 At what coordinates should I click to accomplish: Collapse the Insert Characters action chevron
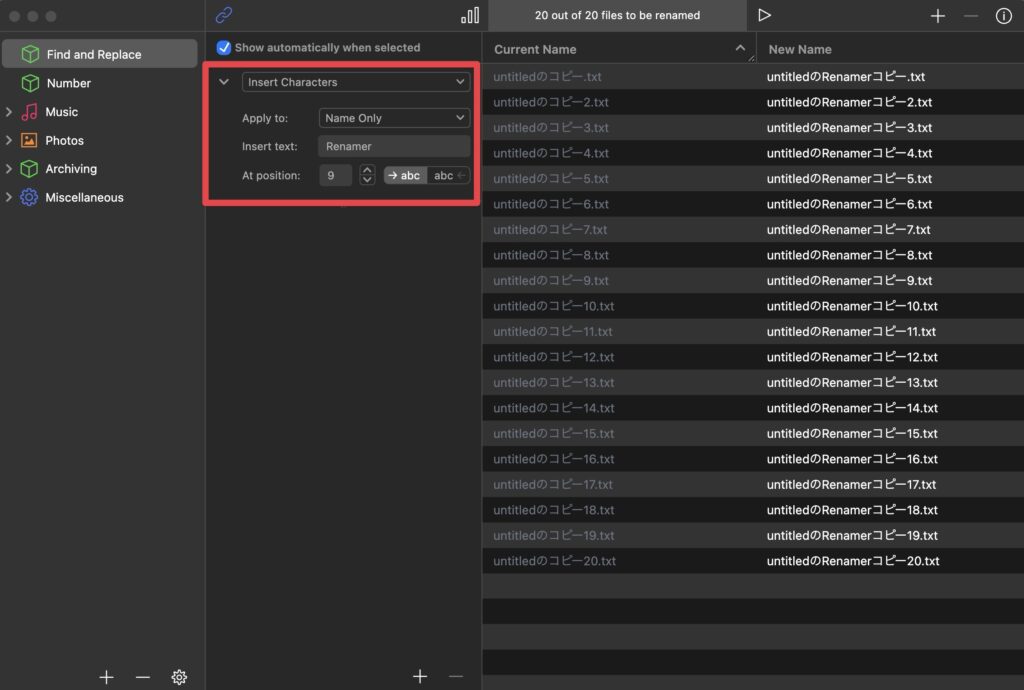[x=224, y=82]
